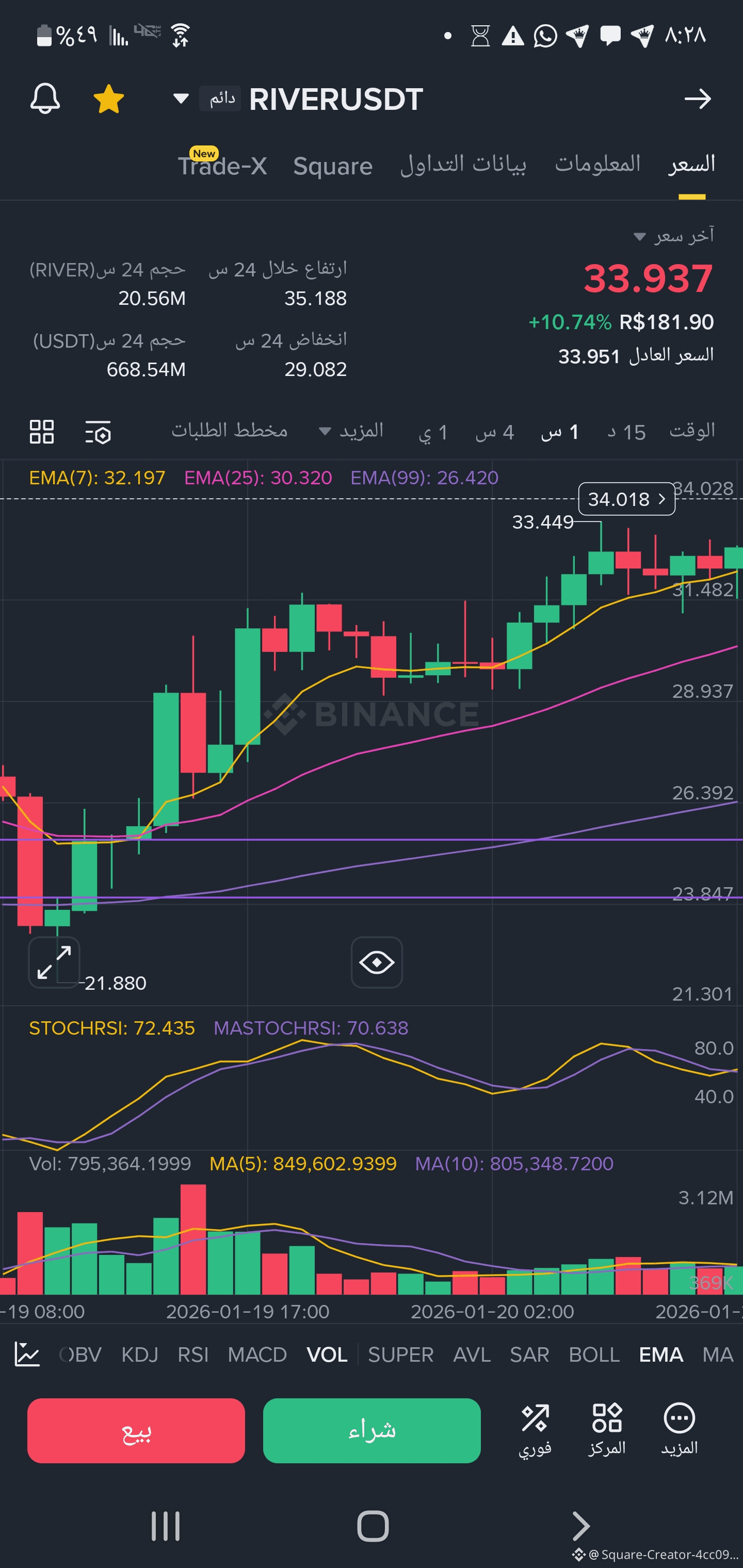The image size is (743, 1568).
Task: Open chart settings icon beside grid
Action: [x=98, y=432]
